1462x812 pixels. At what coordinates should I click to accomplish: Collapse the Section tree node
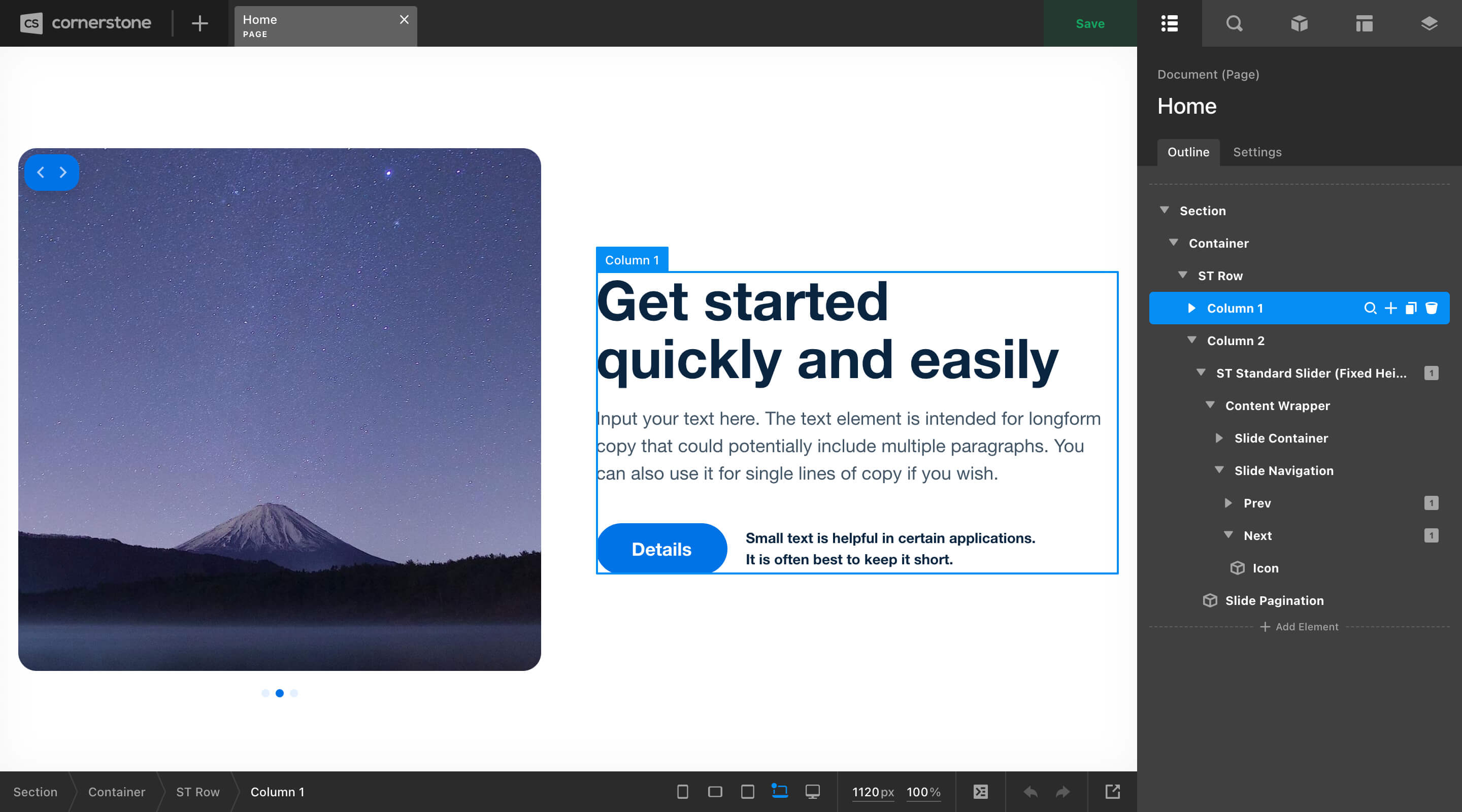click(1164, 211)
